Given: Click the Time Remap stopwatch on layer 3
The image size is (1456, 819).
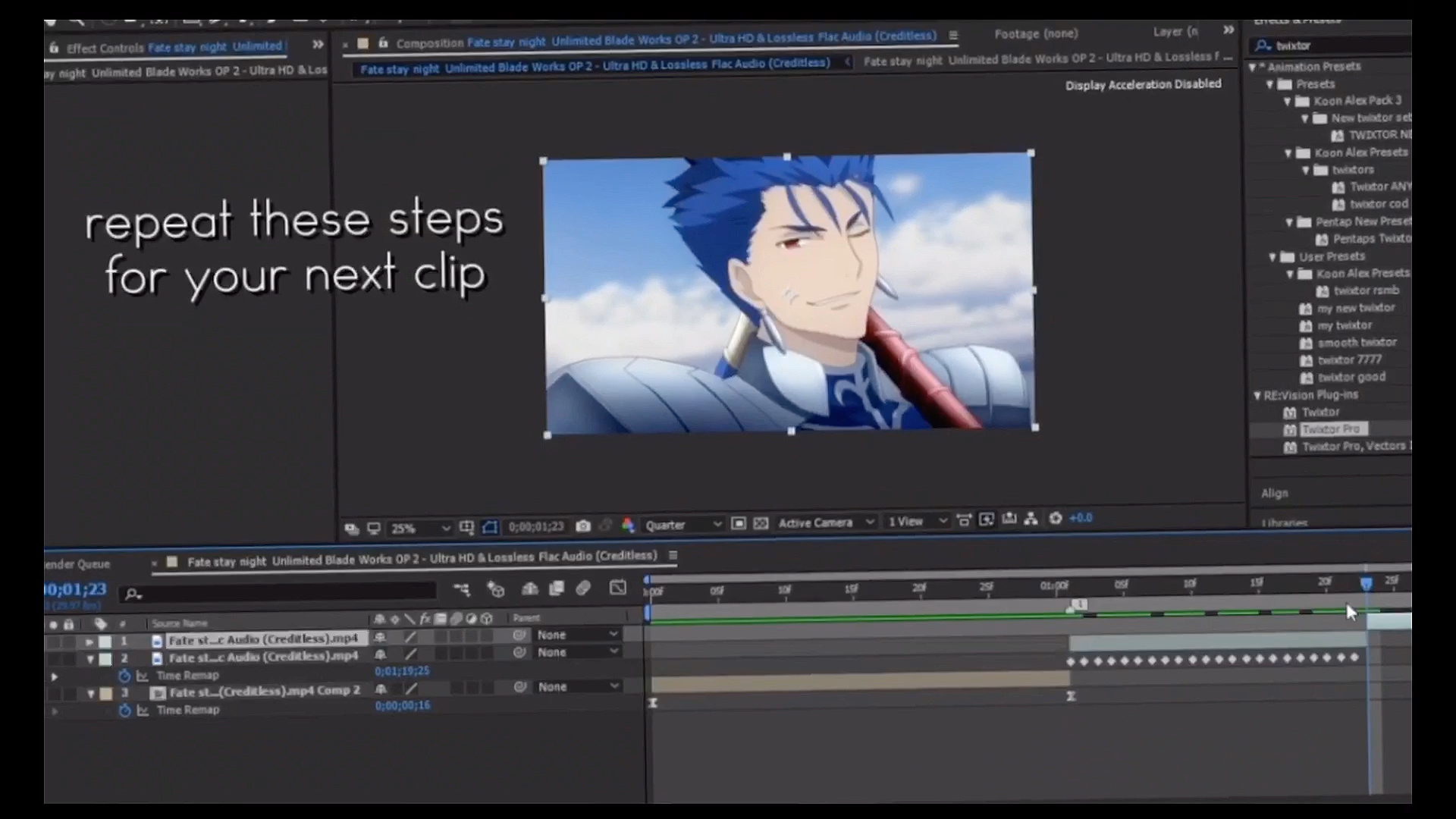Looking at the screenshot, I should (x=124, y=710).
